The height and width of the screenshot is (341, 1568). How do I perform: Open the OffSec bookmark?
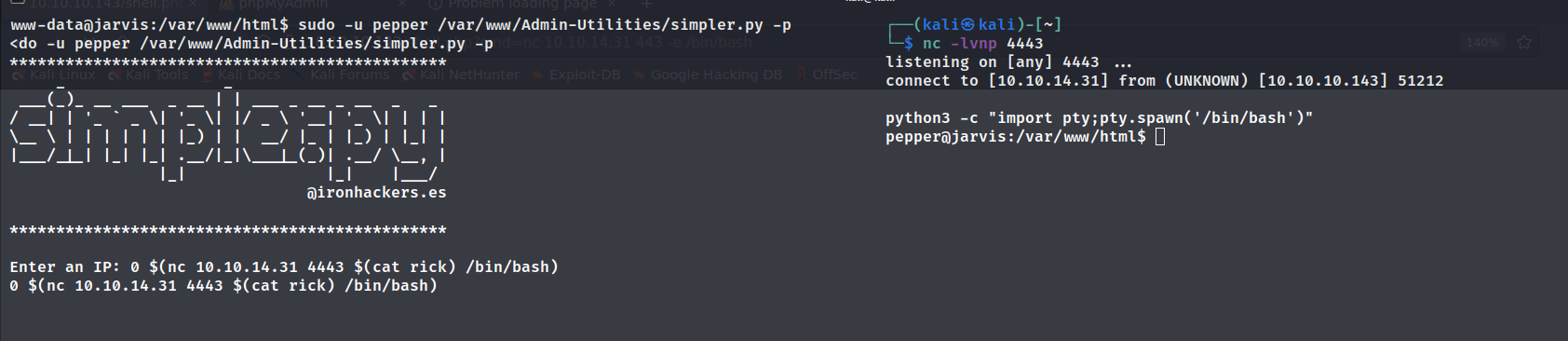(x=827, y=75)
